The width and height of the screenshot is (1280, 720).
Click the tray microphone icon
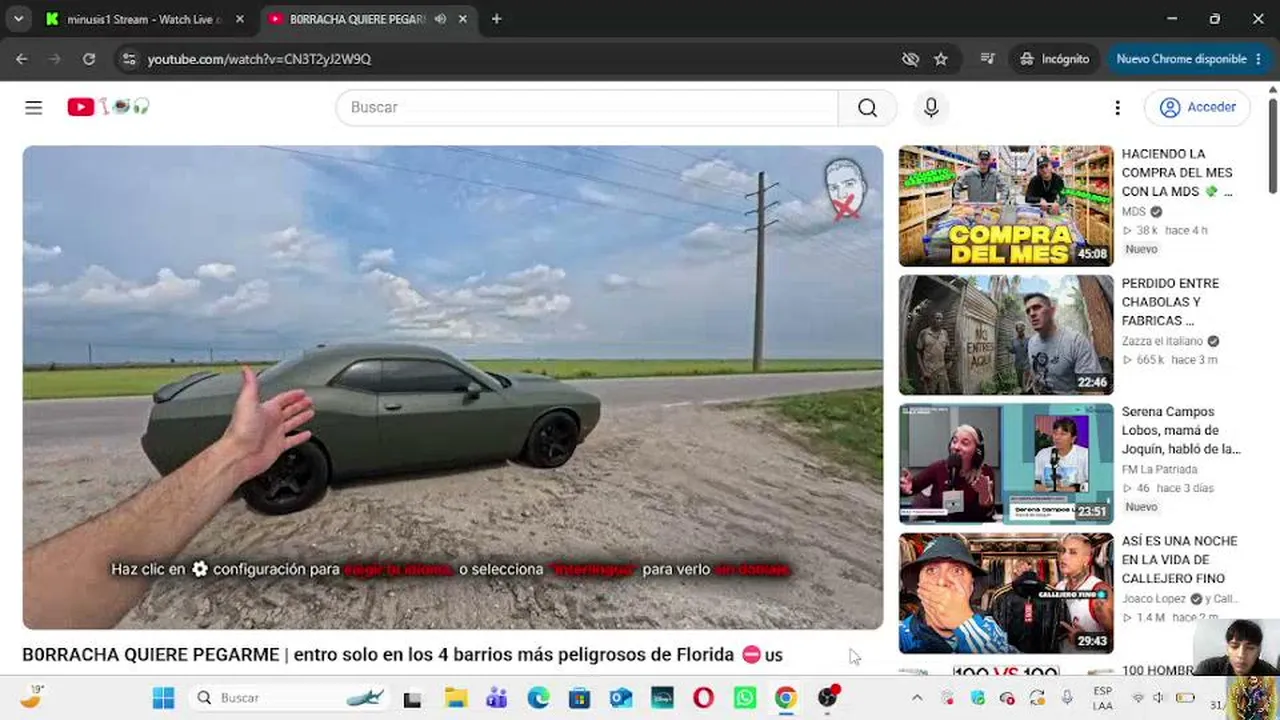point(1067,698)
